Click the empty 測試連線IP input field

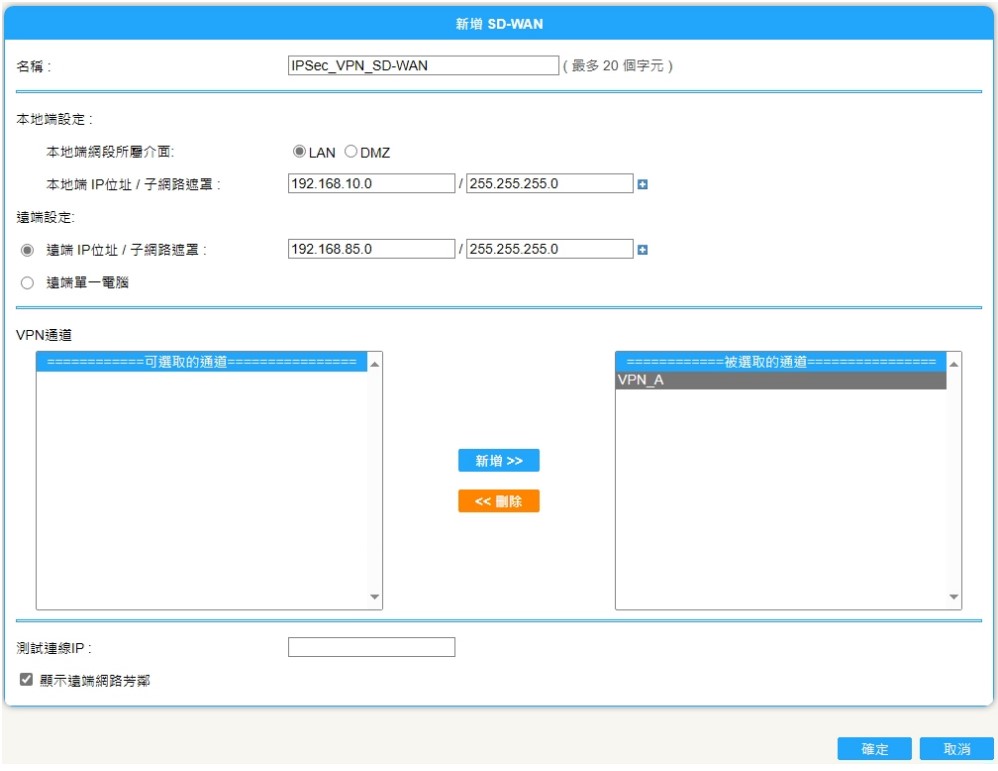point(371,647)
